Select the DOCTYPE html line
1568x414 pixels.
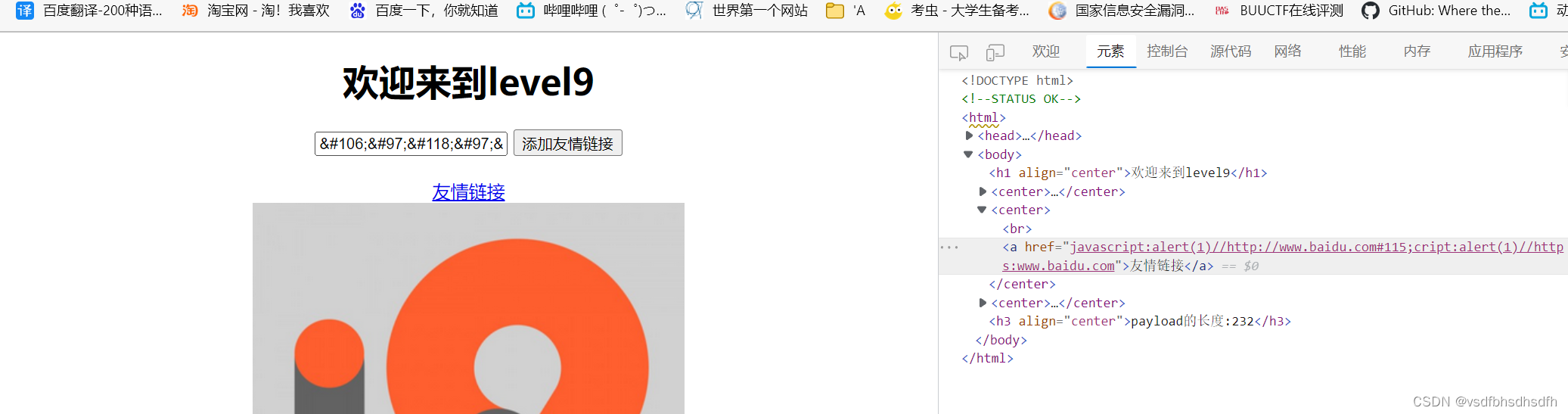coord(1017,80)
